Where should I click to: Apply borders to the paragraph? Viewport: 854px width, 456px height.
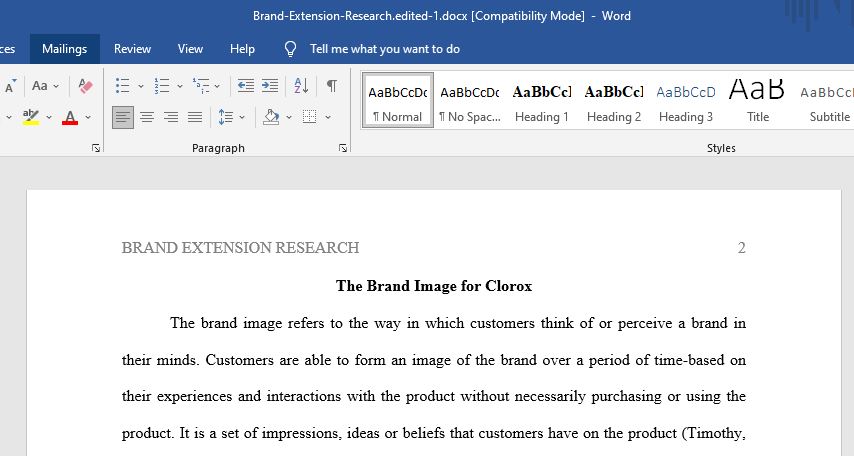point(309,117)
